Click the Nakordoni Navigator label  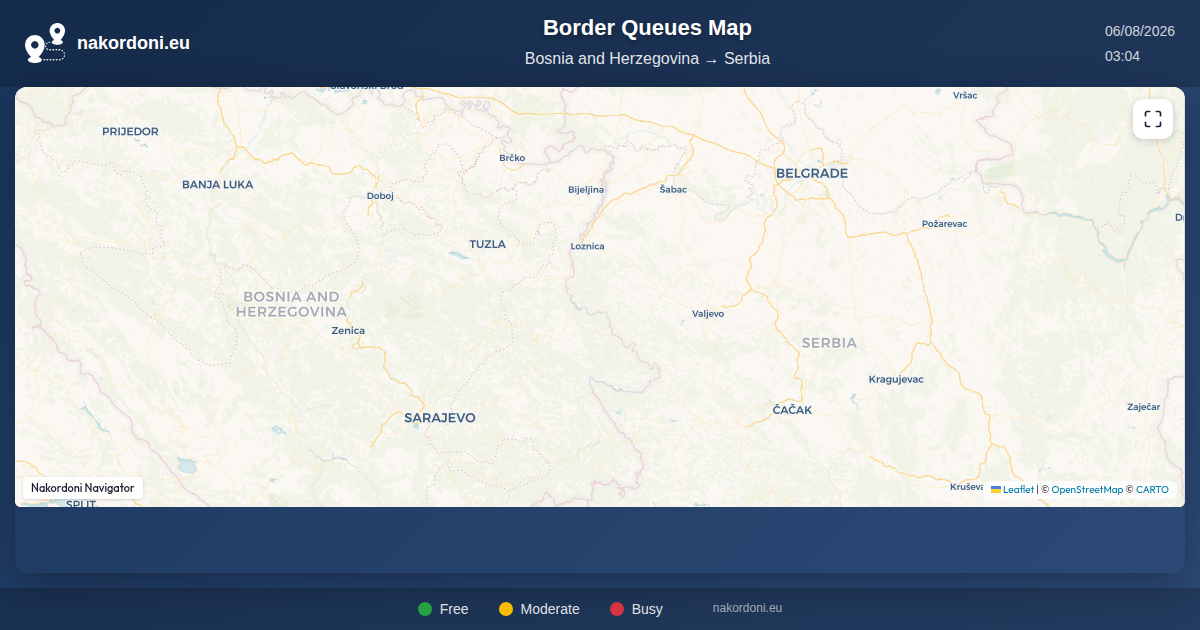83,488
